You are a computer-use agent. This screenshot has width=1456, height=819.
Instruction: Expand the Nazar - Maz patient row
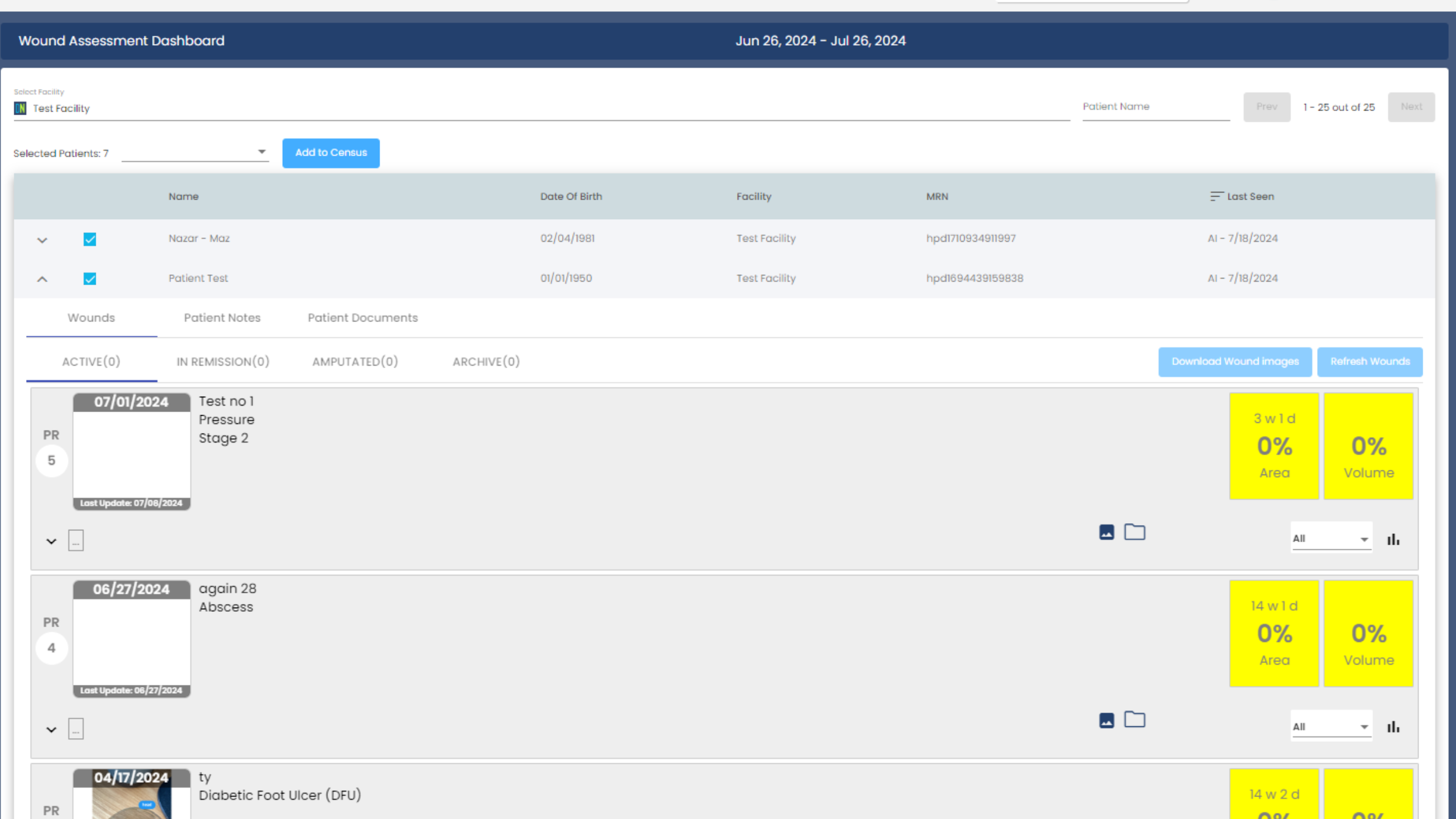tap(42, 240)
